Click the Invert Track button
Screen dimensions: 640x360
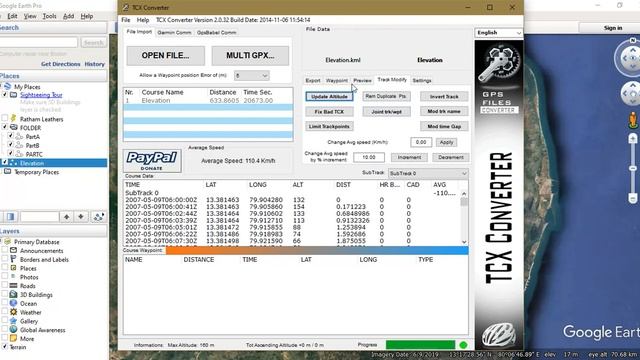point(444,96)
